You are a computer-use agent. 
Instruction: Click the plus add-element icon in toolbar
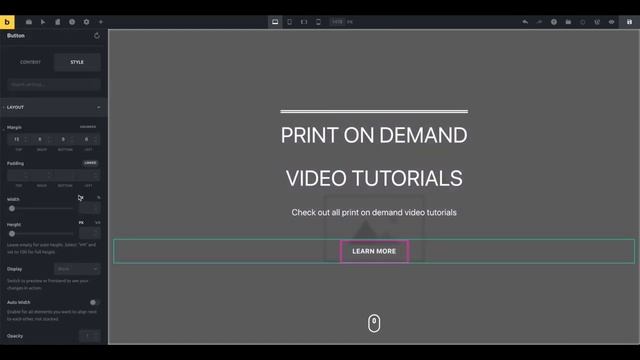(101, 22)
